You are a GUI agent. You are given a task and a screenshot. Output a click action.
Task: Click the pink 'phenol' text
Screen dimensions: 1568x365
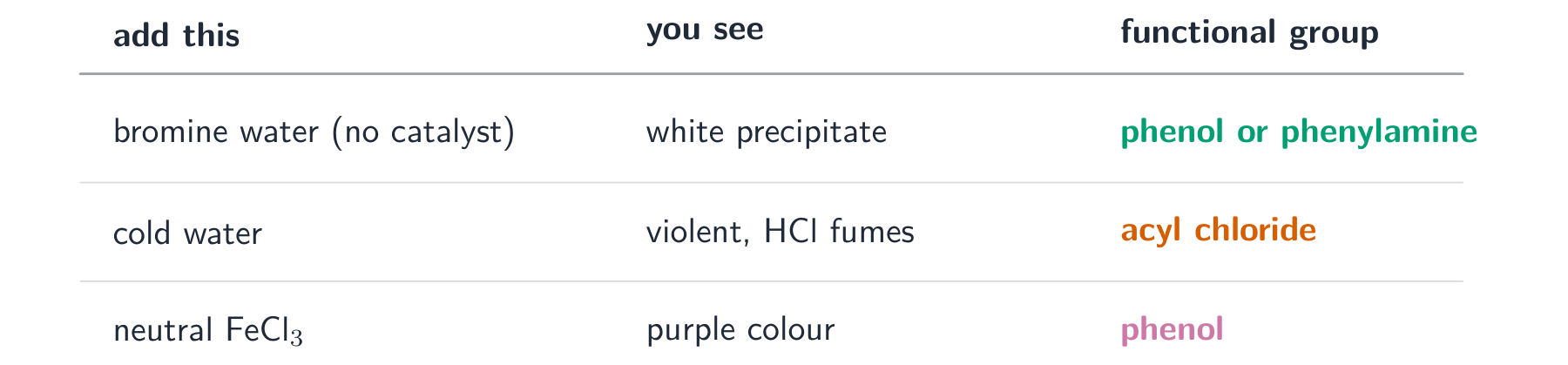point(1172,329)
